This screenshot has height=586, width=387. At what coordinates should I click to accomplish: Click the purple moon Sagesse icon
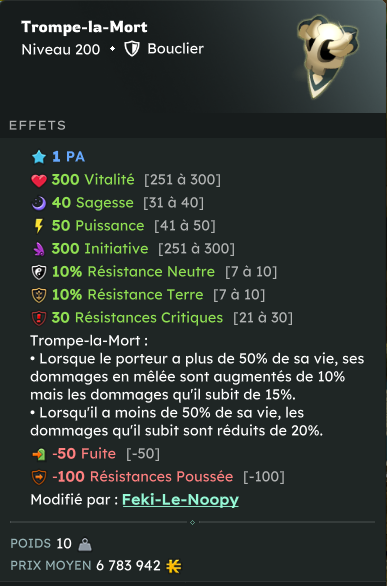point(39,203)
